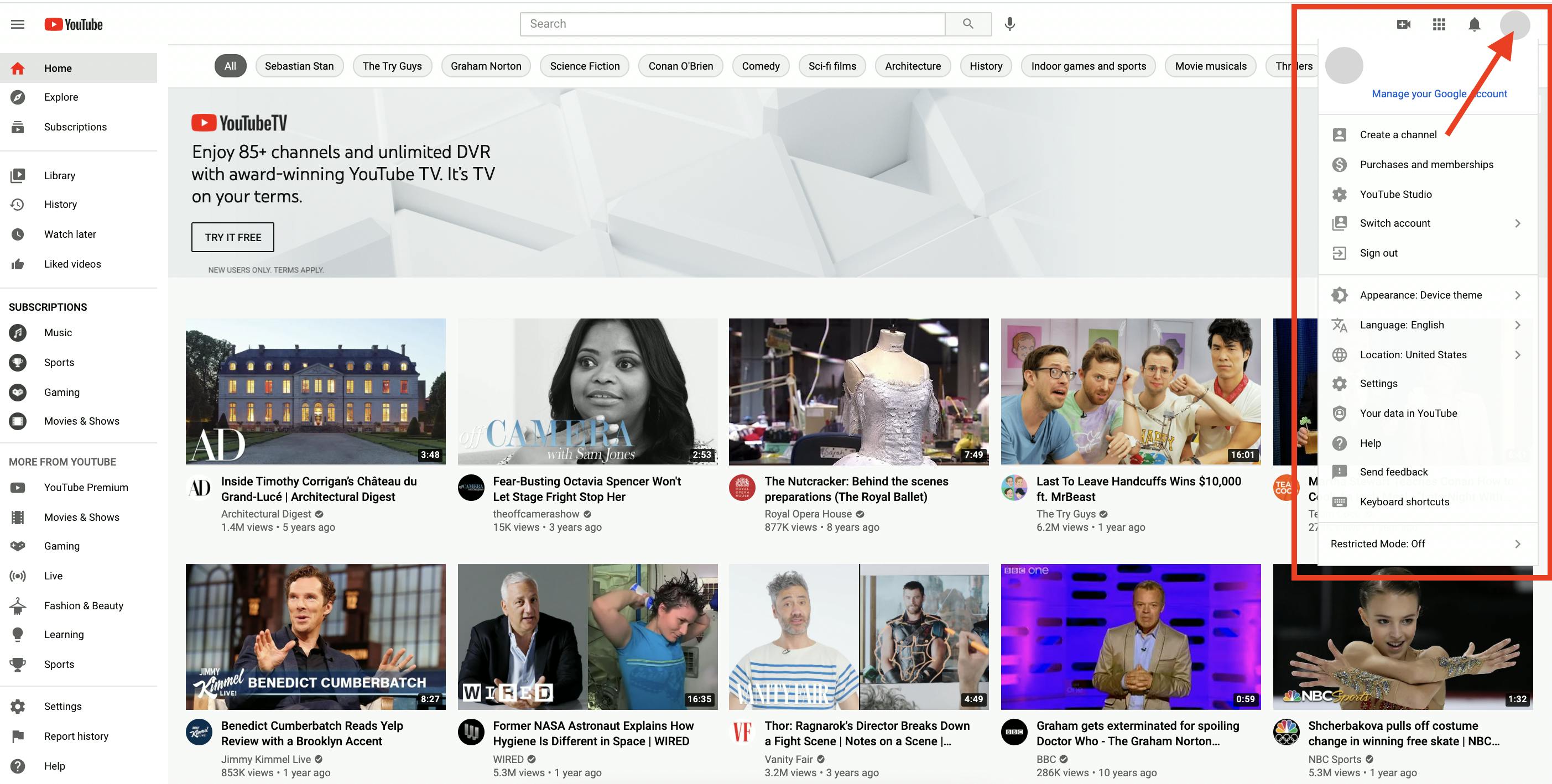
Task: Open Report history in sidebar
Action: coord(79,736)
